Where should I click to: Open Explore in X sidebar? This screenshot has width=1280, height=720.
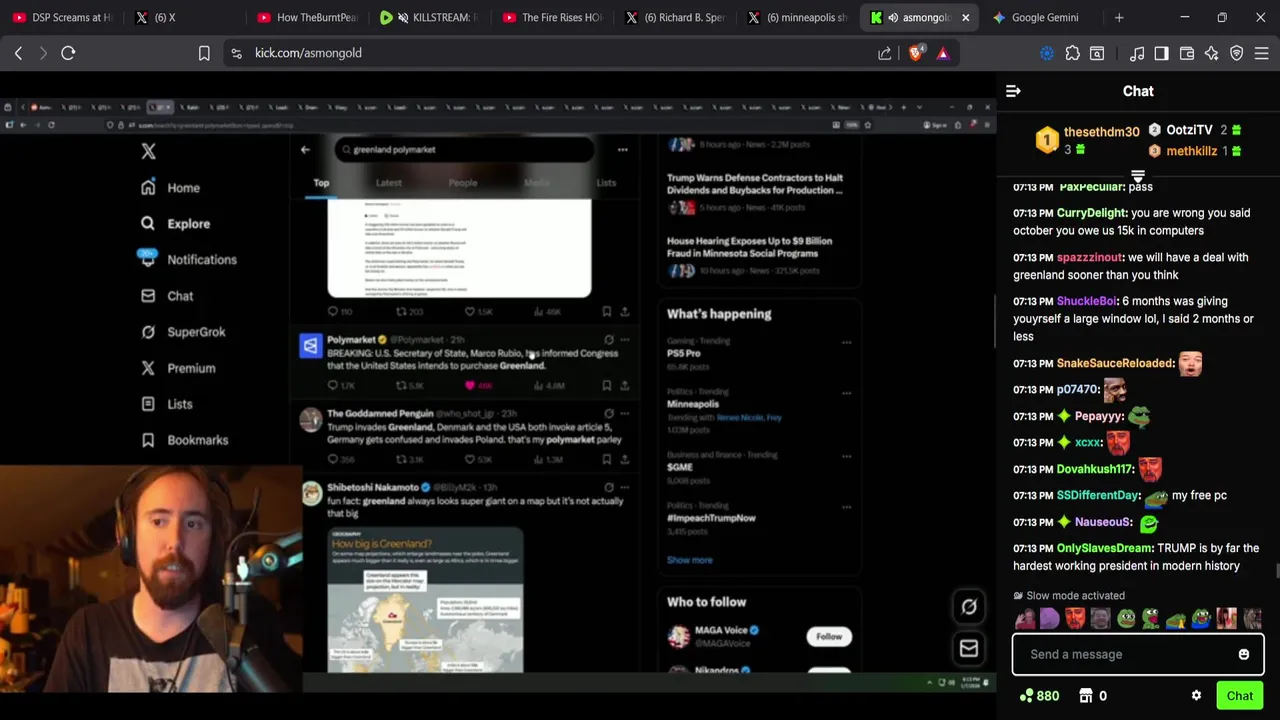(175, 223)
